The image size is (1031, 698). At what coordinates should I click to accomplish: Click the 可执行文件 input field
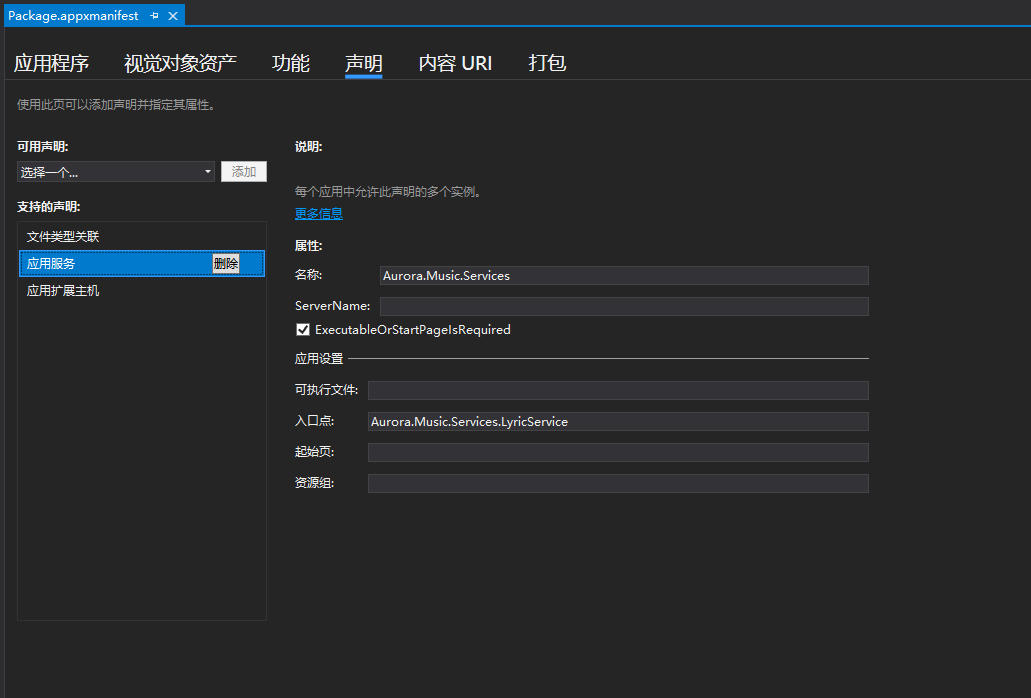618,390
